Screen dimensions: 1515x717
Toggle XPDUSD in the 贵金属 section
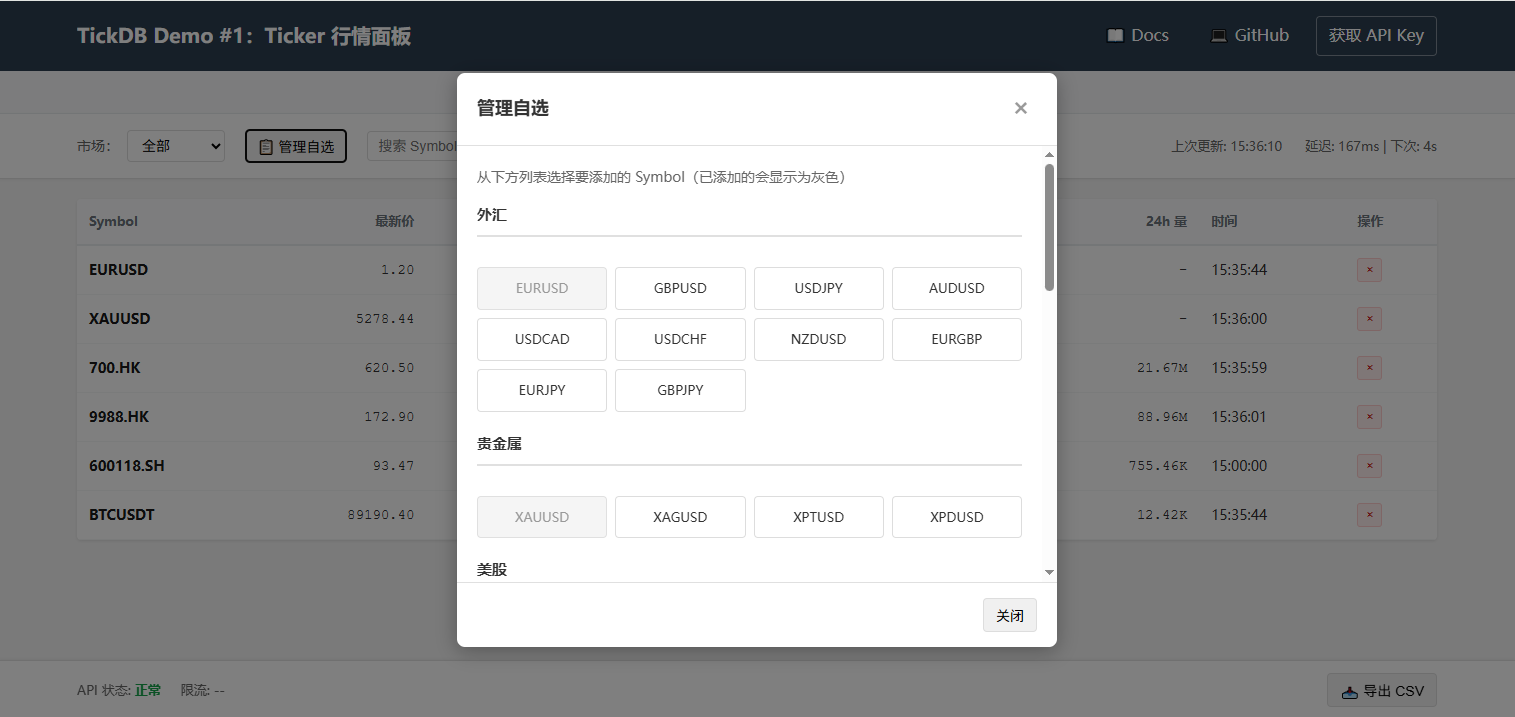coord(956,516)
